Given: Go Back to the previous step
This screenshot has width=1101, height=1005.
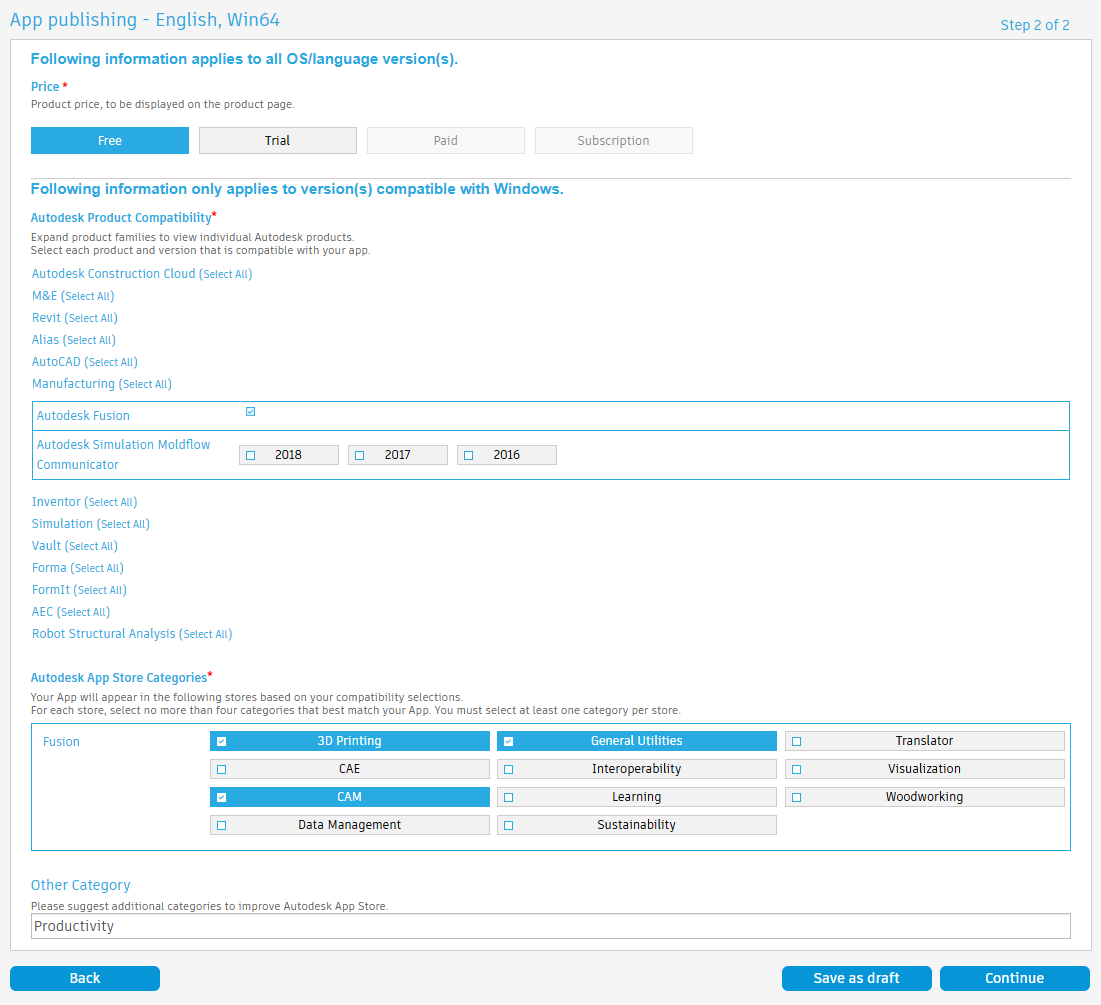Looking at the screenshot, I should pyautogui.click(x=85, y=978).
